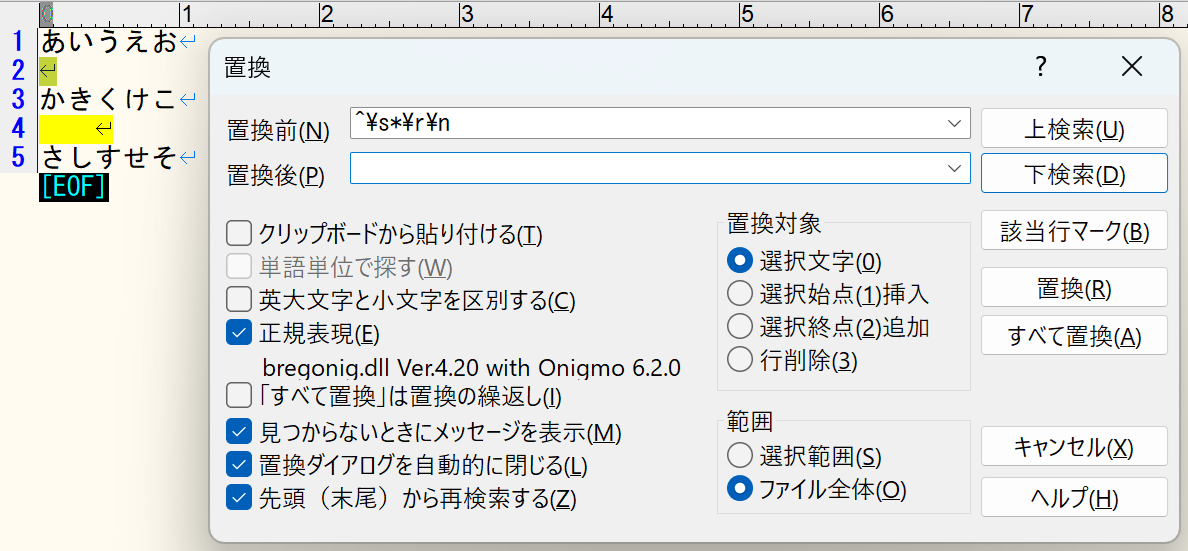Toggle 英大文字と小文字を区別する checkbox
The image size is (1188, 551).
239,299
